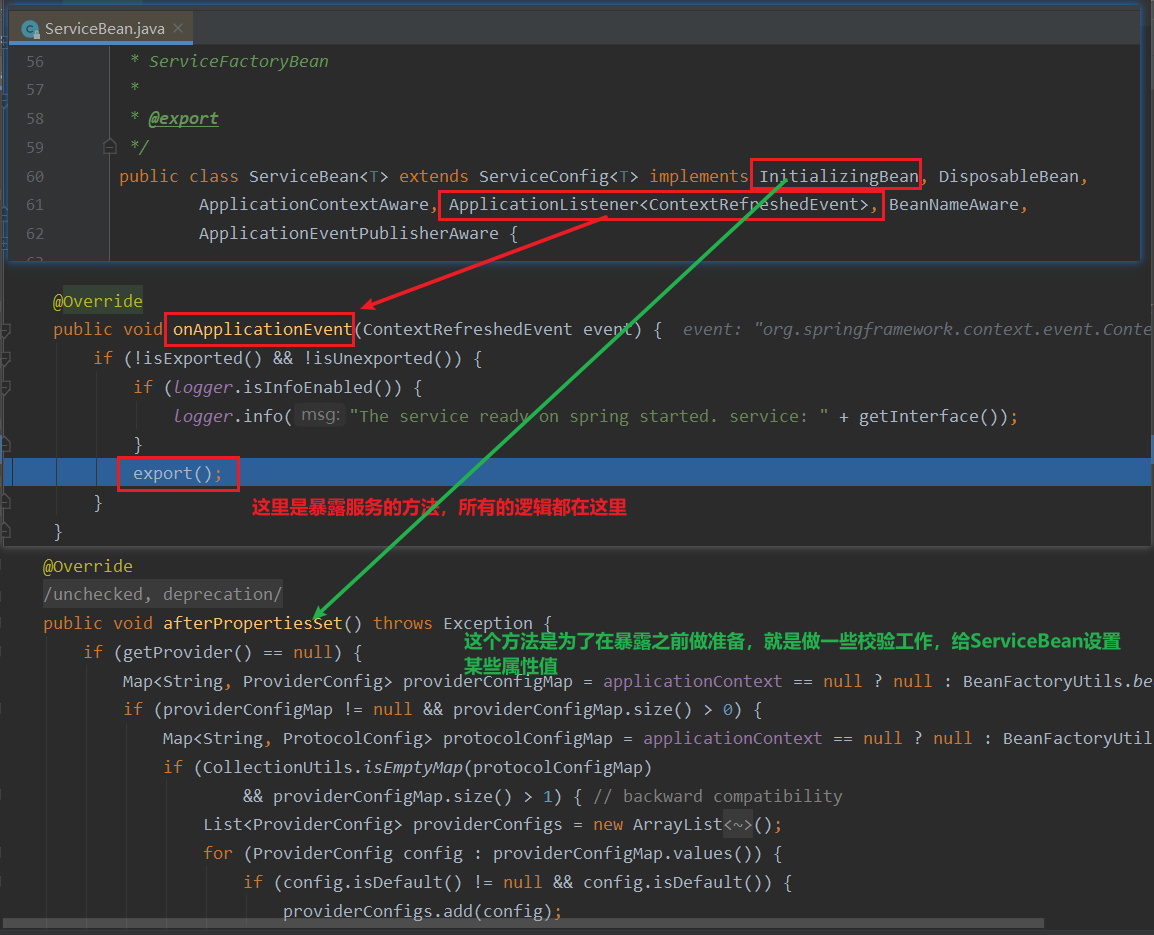
Task: Click the inline debug value starting with event:
Action: coord(917,329)
